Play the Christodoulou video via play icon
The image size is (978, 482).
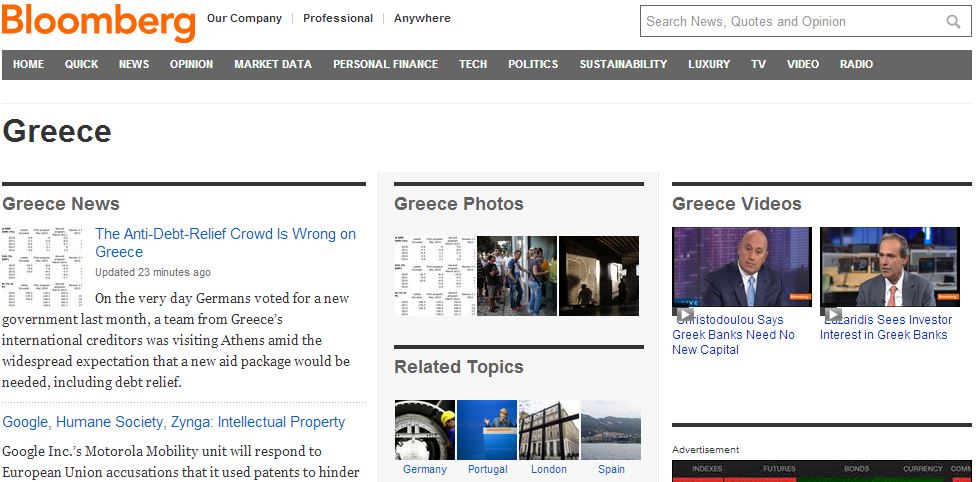click(685, 314)
